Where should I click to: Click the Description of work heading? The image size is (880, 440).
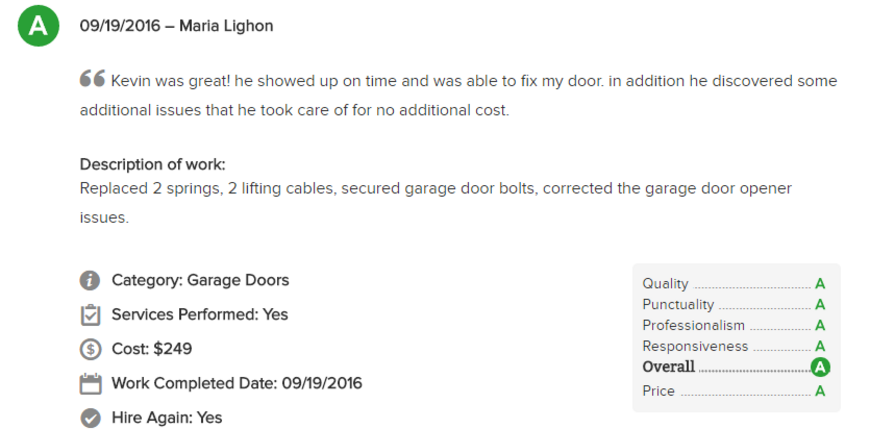pos(153,164)
